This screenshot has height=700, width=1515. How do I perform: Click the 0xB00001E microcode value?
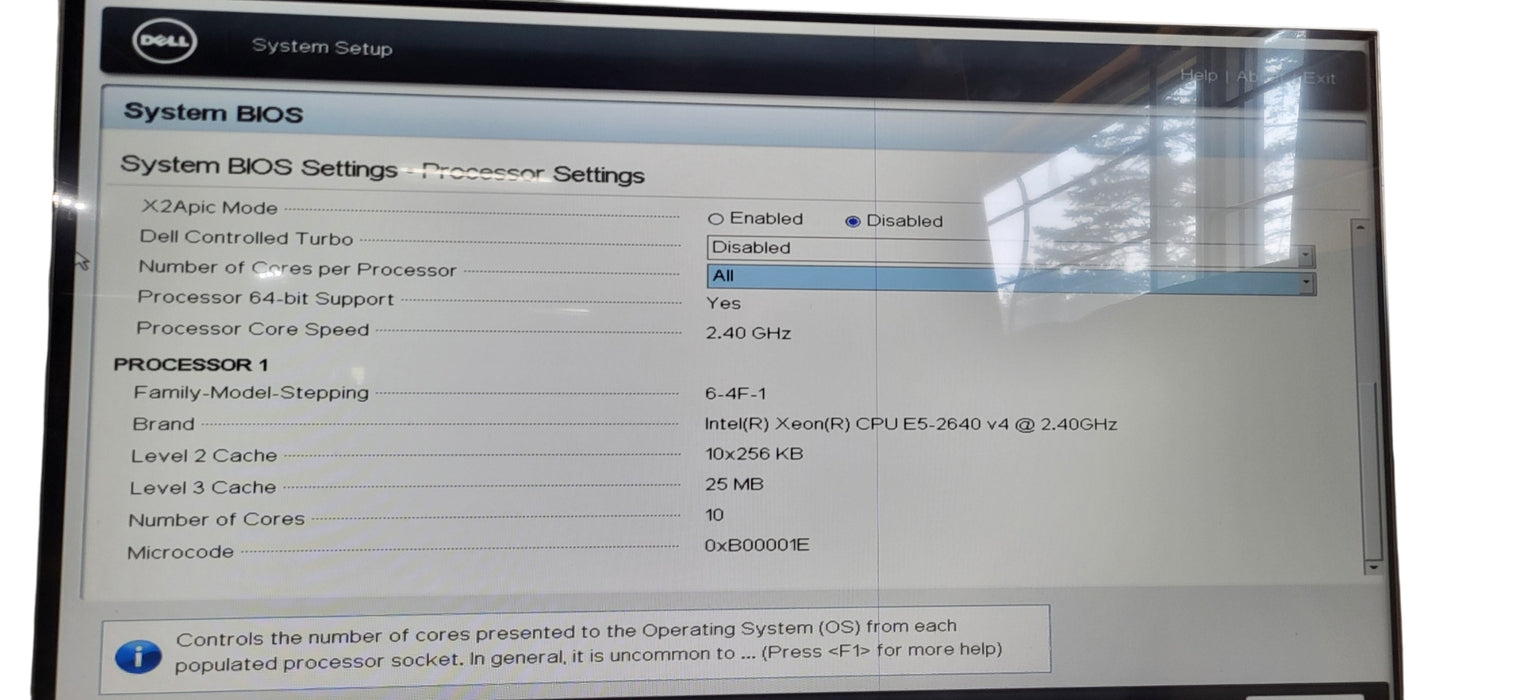click(757, 545)
